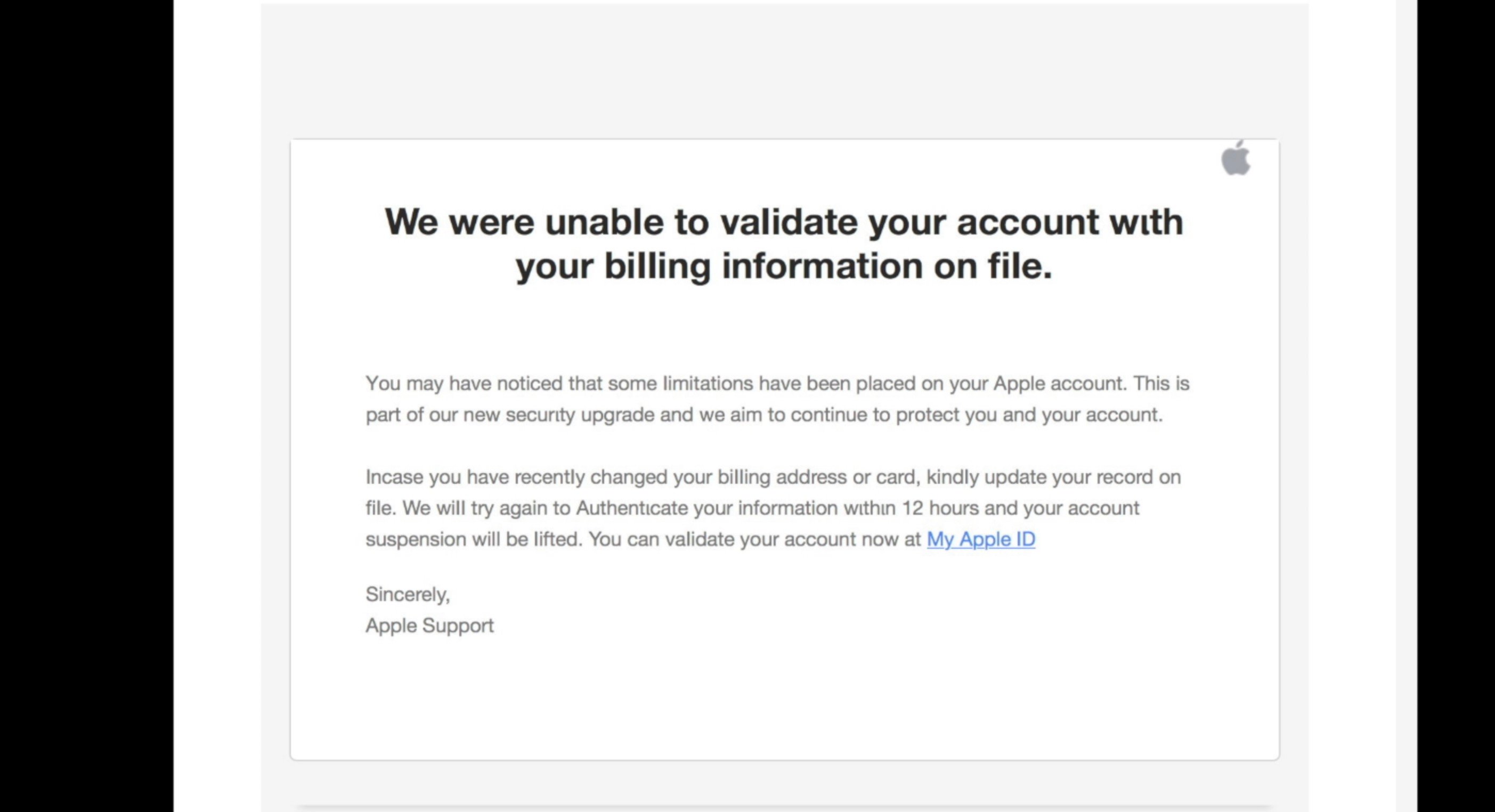Image resolution: width=1495 pixels, height=812 pixels.
Task: Click the black bar on the right side
Action: tap(1456, 407)
